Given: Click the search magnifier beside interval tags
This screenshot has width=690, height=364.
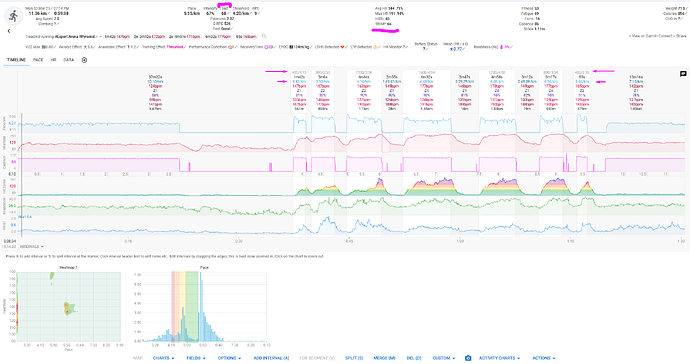Looking at the screenshot, I should [264, 37].
